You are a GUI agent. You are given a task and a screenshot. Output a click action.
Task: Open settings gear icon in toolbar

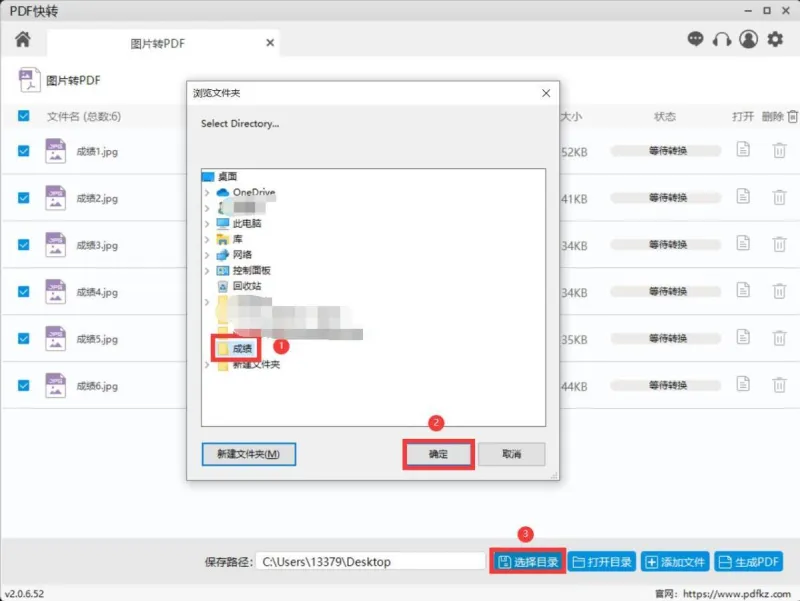(775, 39)
